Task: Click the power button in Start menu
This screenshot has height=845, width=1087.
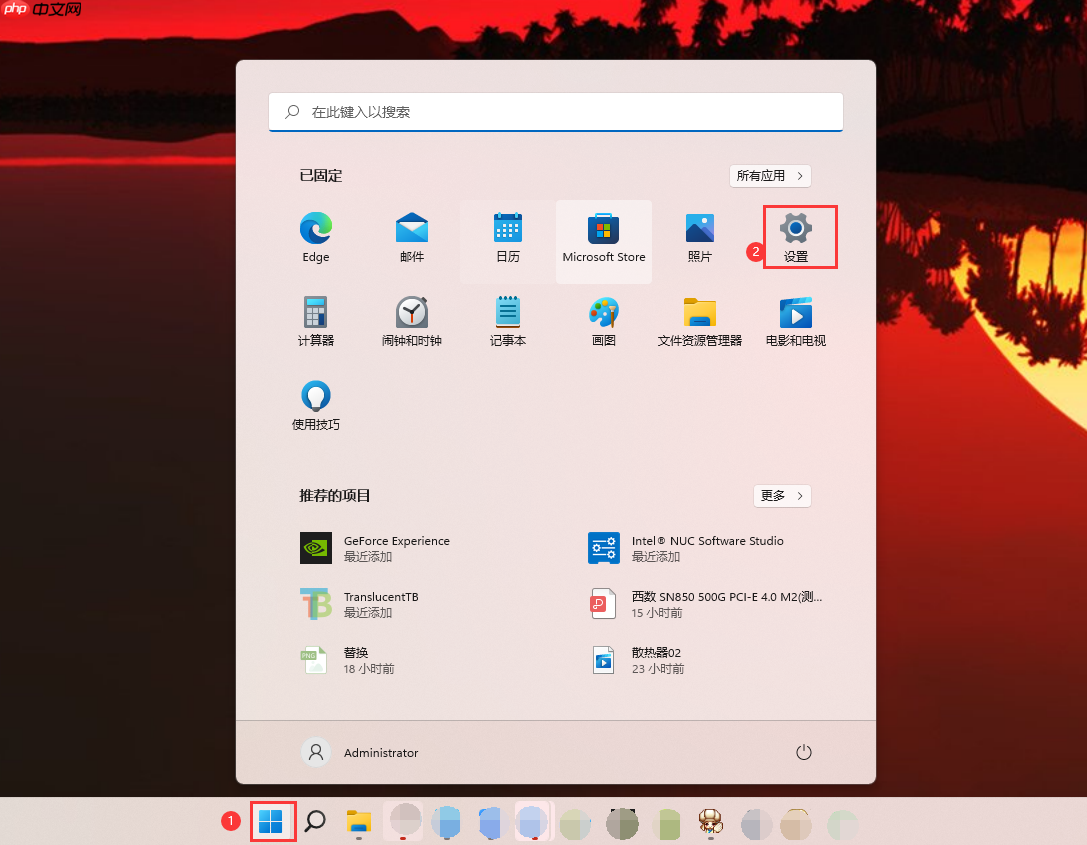Action: pyautogui.click(x=803, y=751)
